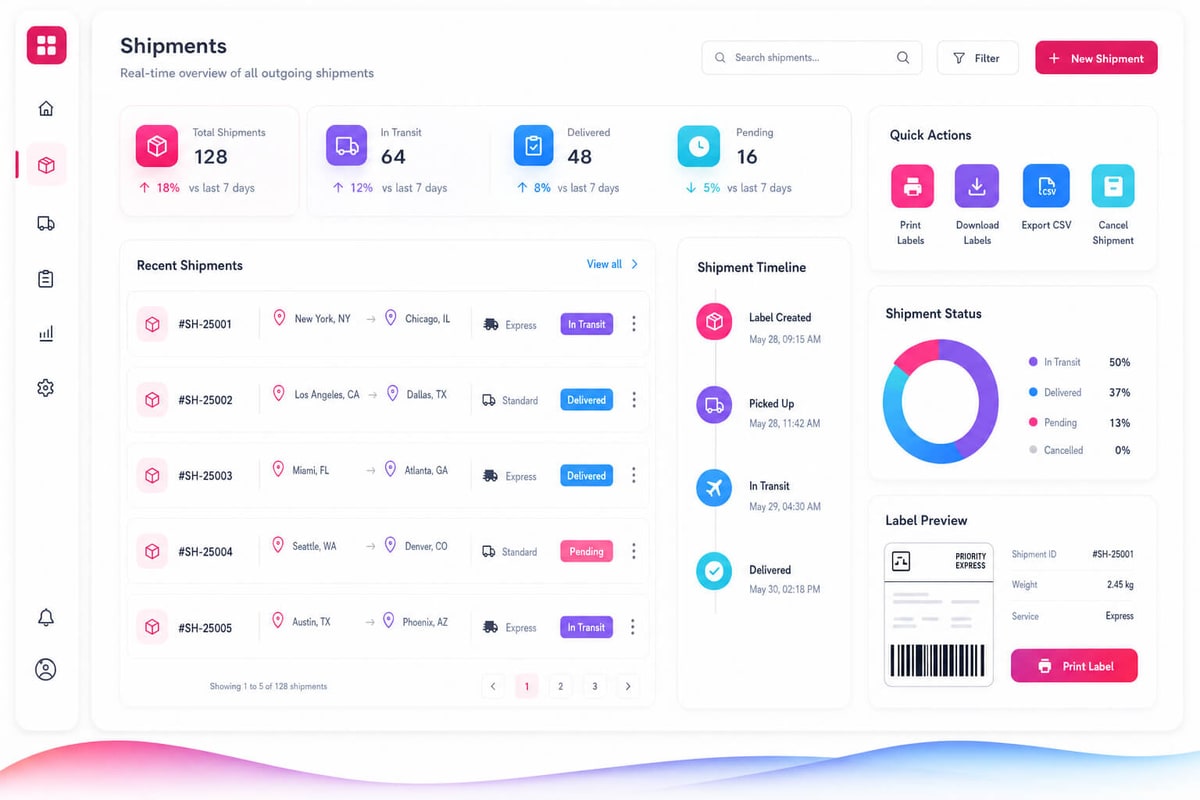Select page 1 in pagination
The width and height of the screenshot is (1200, 800).
pyautogui.click(x=527, y=686)
